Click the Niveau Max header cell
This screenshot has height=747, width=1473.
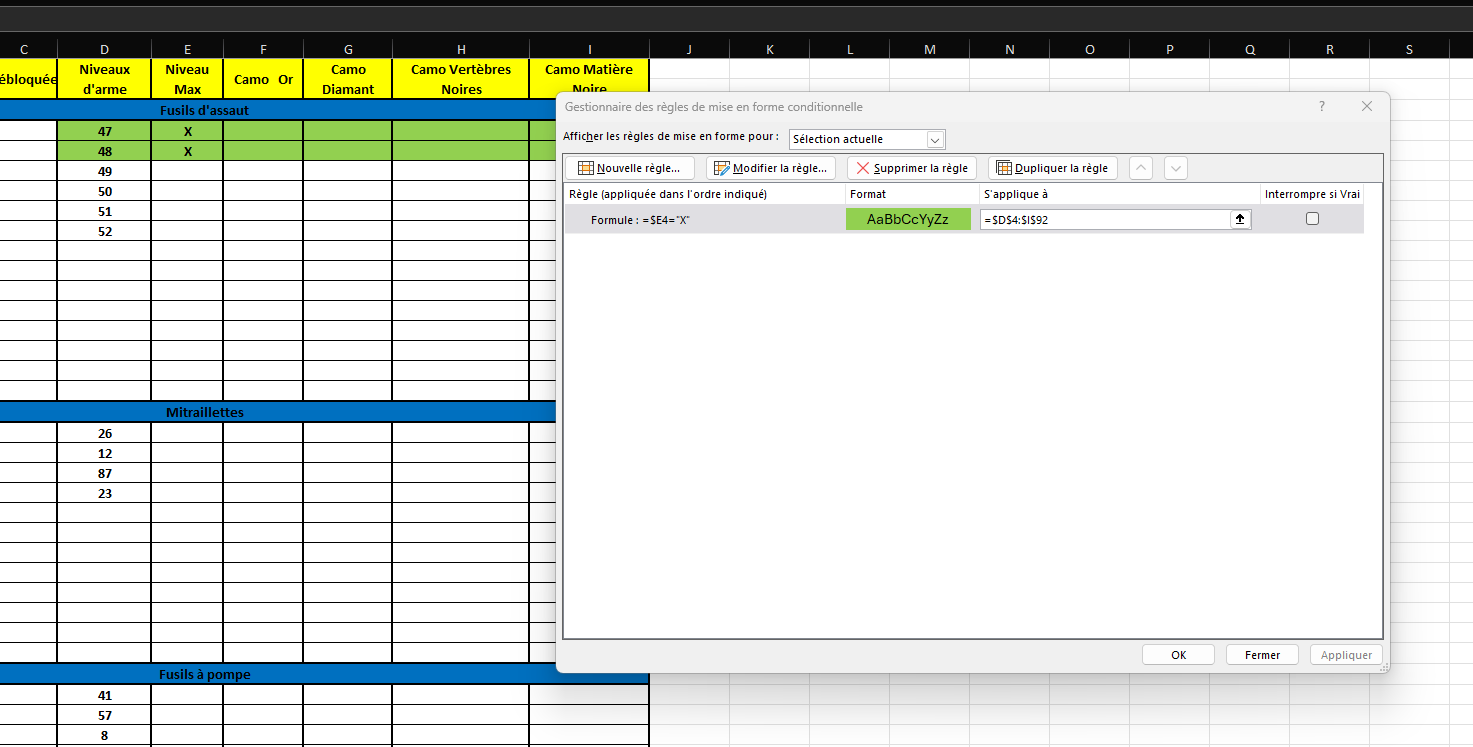[187, 79]
